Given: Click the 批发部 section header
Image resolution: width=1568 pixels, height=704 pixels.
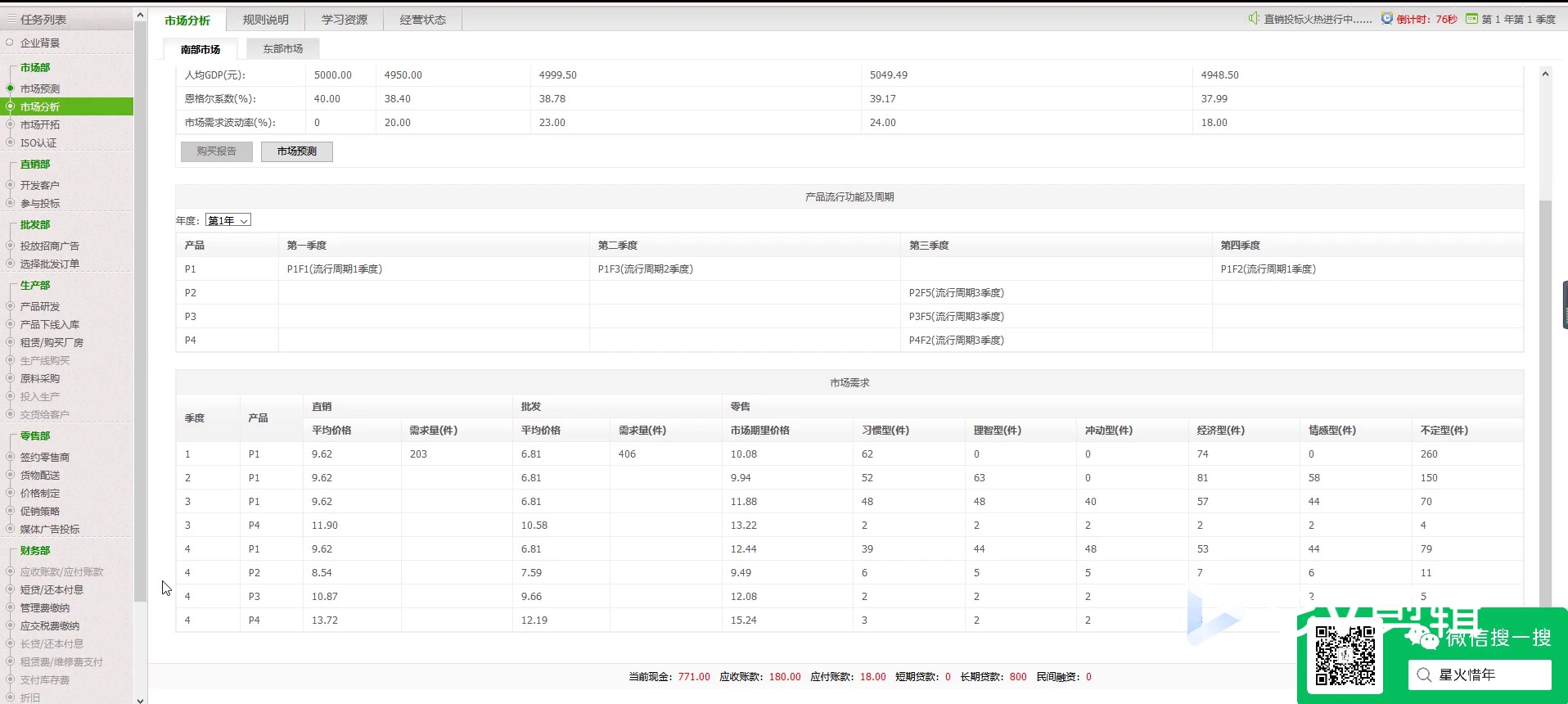Looking at the screenshot, I should [35, 224].
